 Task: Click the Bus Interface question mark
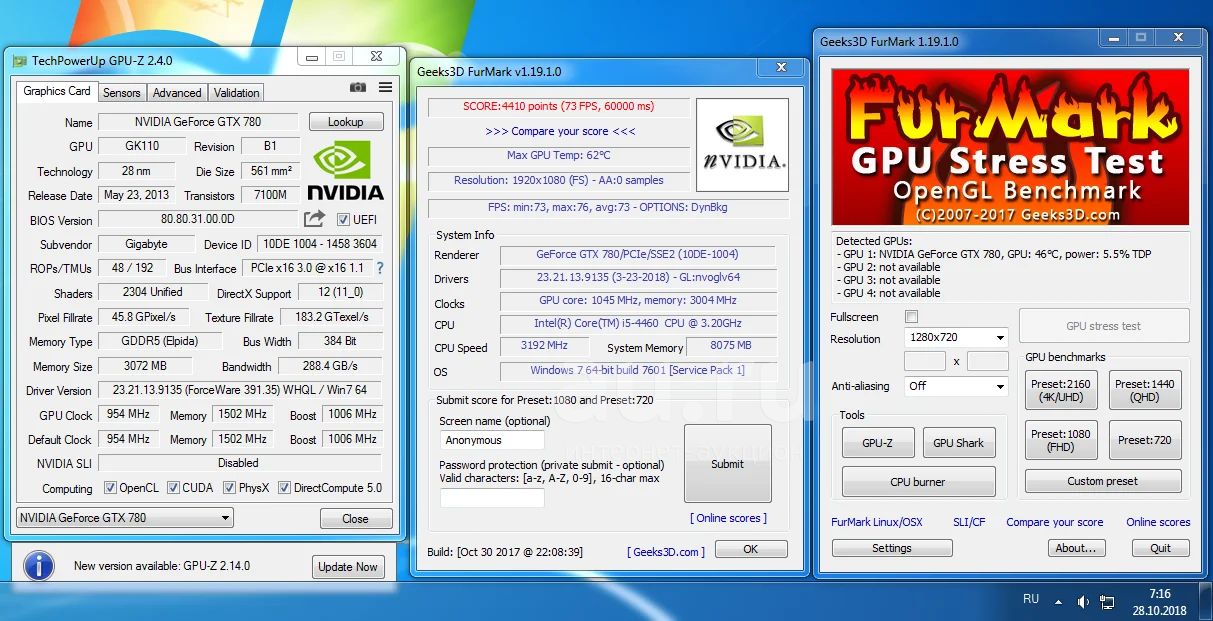pos(380,268)
